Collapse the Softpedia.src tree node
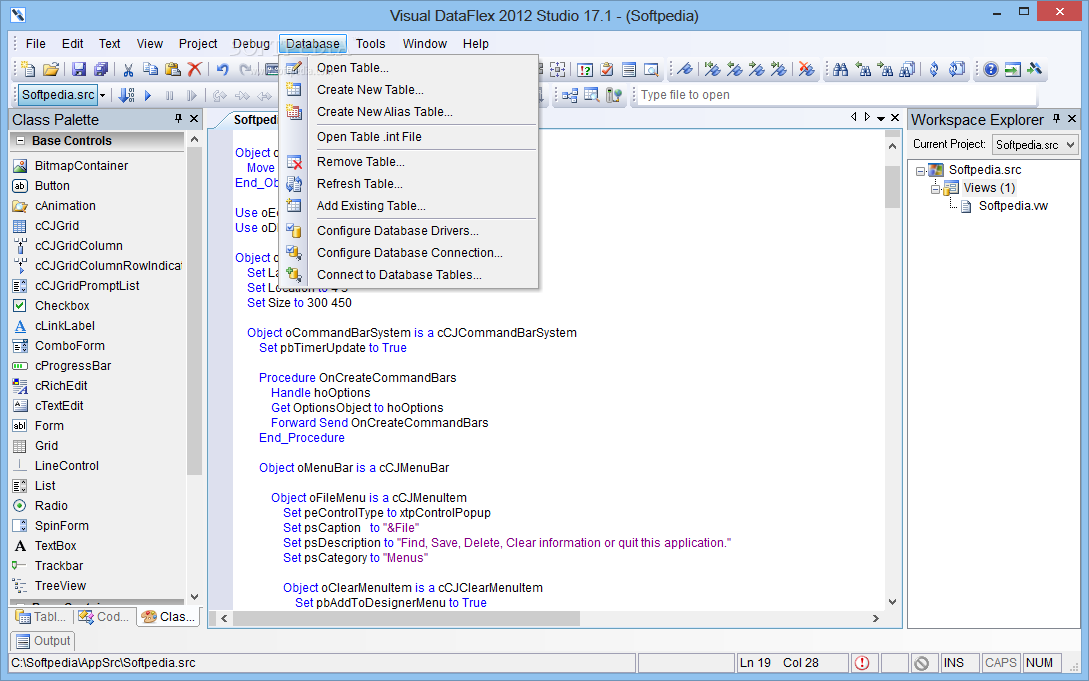Image resolution: width=1089 pixels, height=681 pixels. pyautogui.click(x=920, y=171)
